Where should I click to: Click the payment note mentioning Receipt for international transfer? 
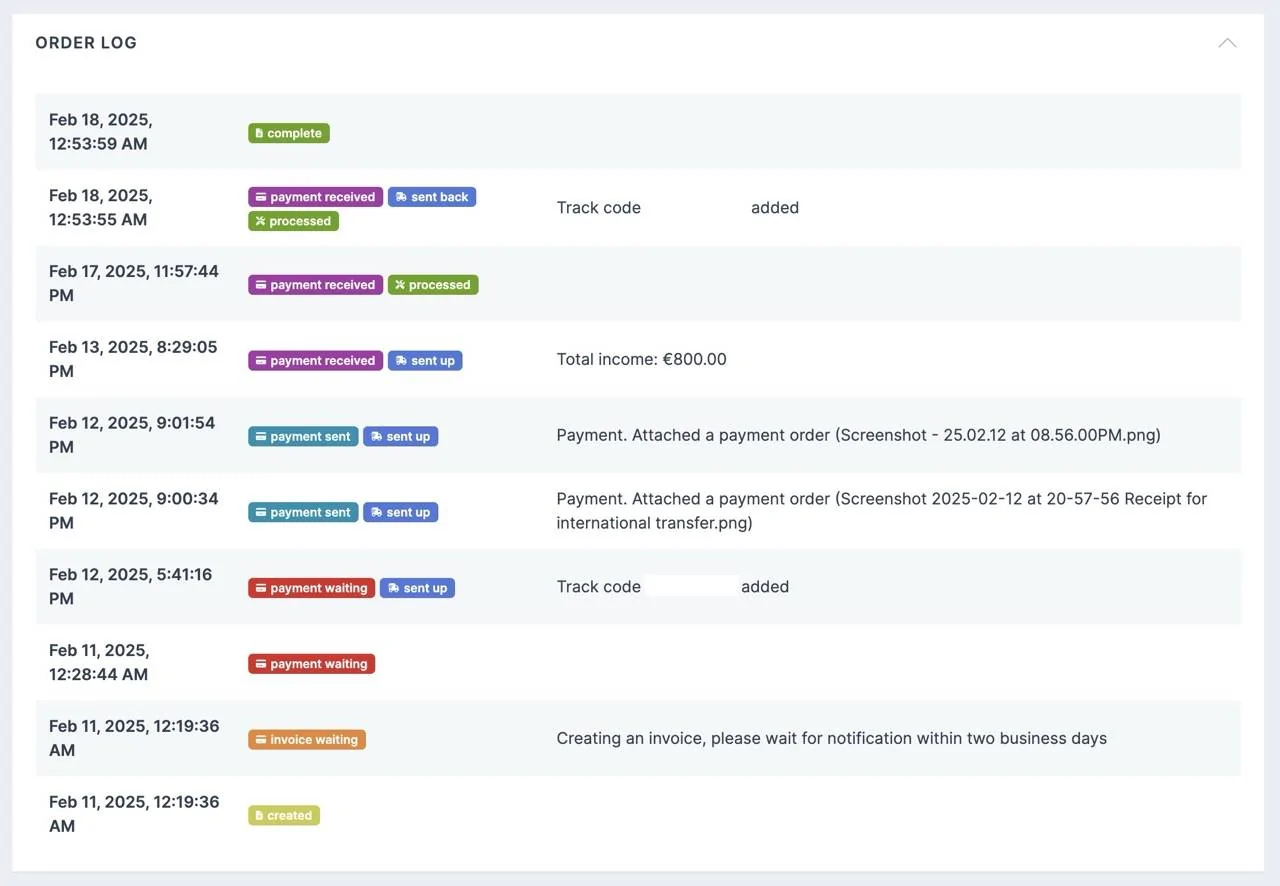882,511
